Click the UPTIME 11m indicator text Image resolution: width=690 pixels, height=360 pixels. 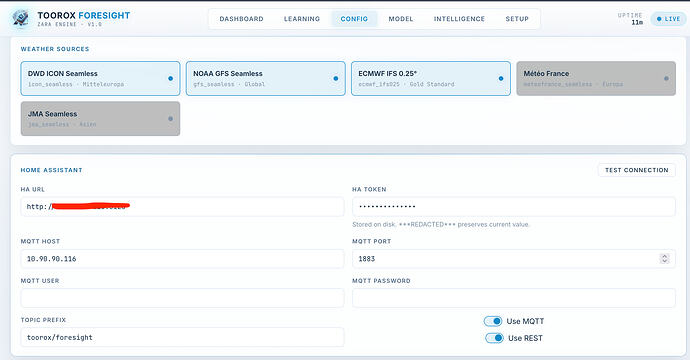[x=631, y=18]
